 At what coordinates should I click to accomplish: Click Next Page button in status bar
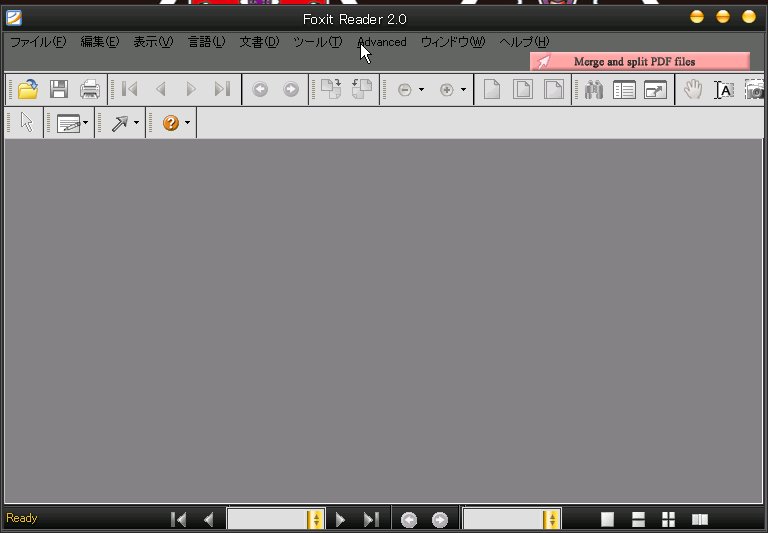pyautogui.click(x=340, y=520)
